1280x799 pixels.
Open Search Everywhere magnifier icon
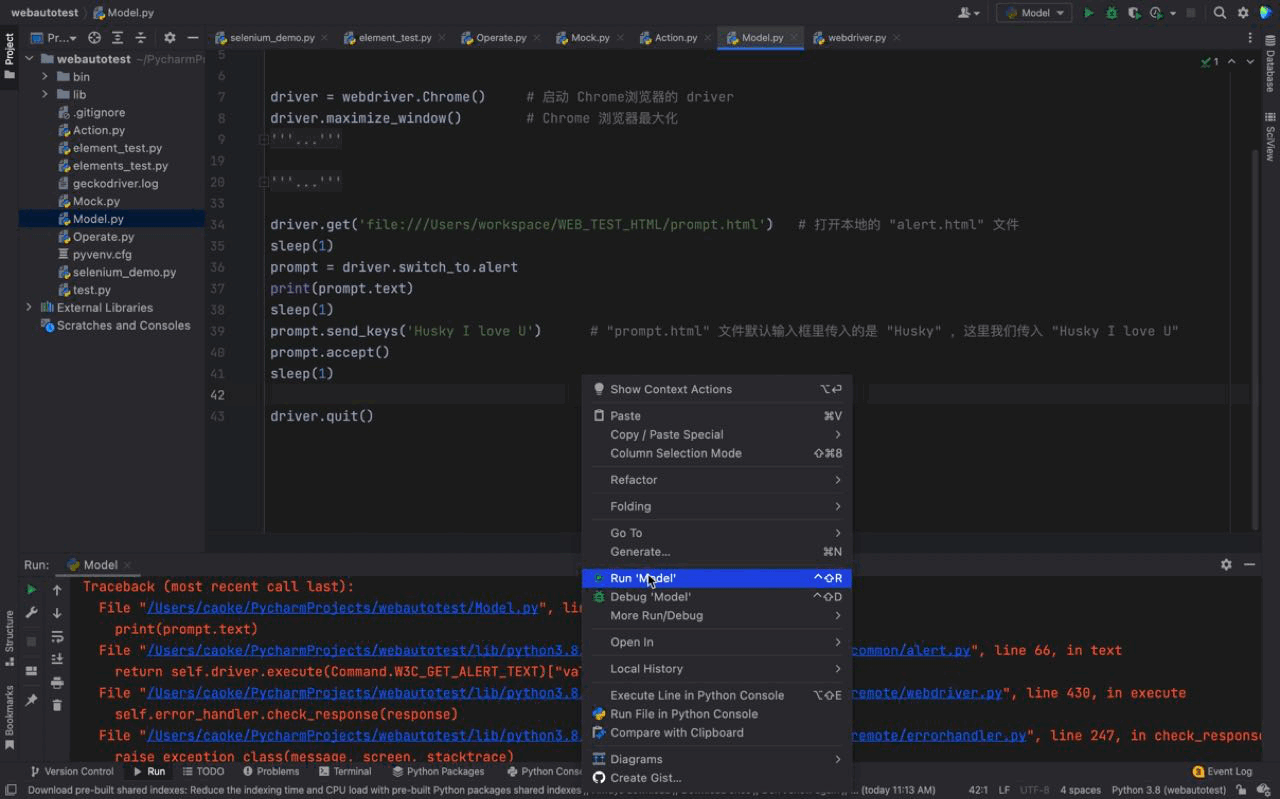(x=1220, y=13)
